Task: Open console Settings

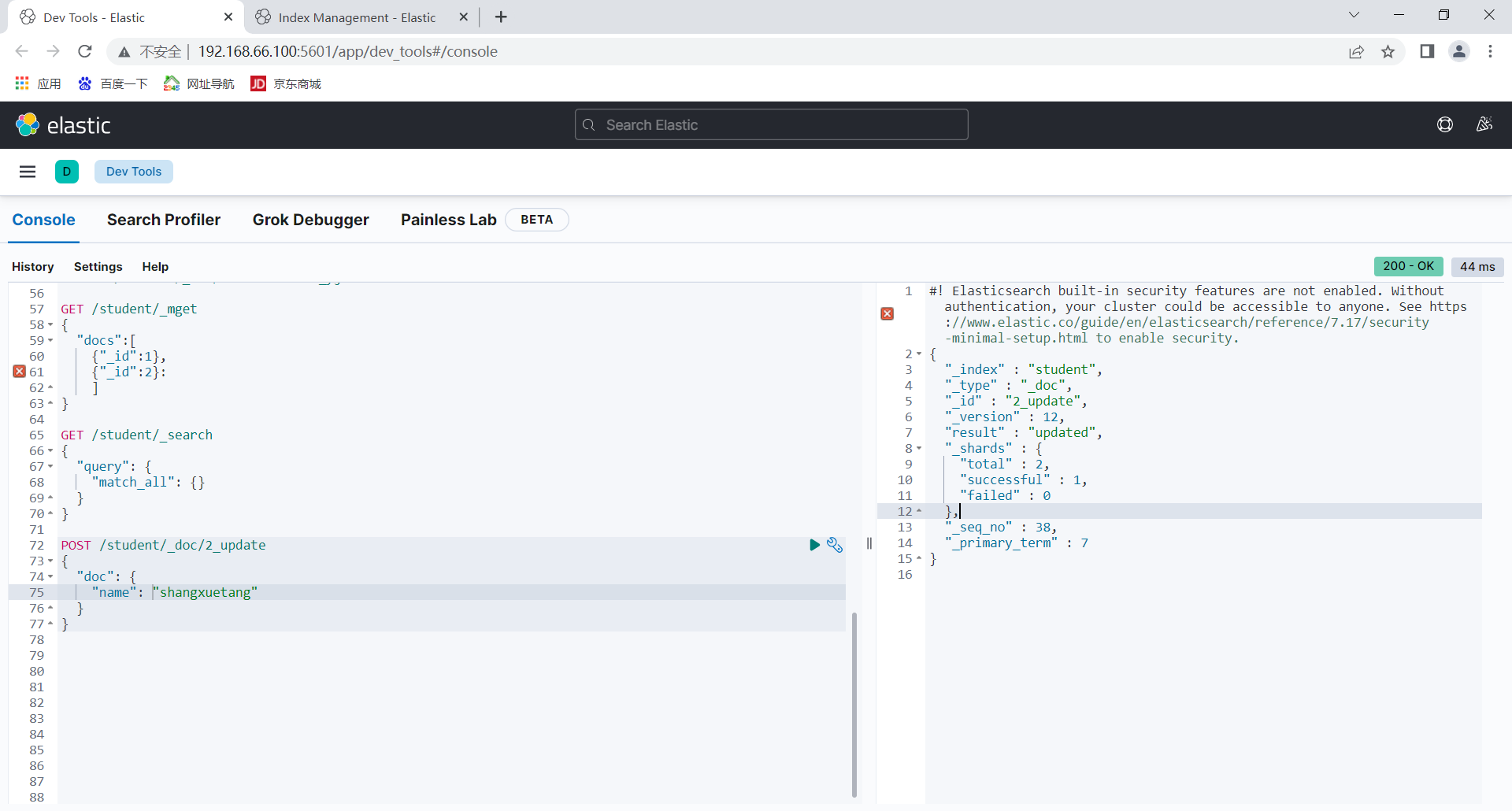Action: [98, 267]
